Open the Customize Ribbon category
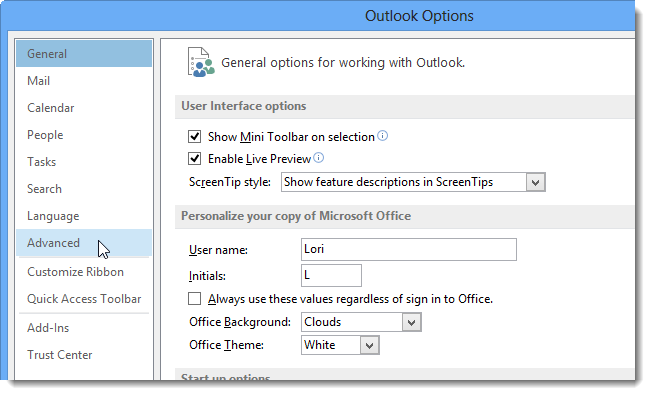650x395 pixels. [84, 272]
